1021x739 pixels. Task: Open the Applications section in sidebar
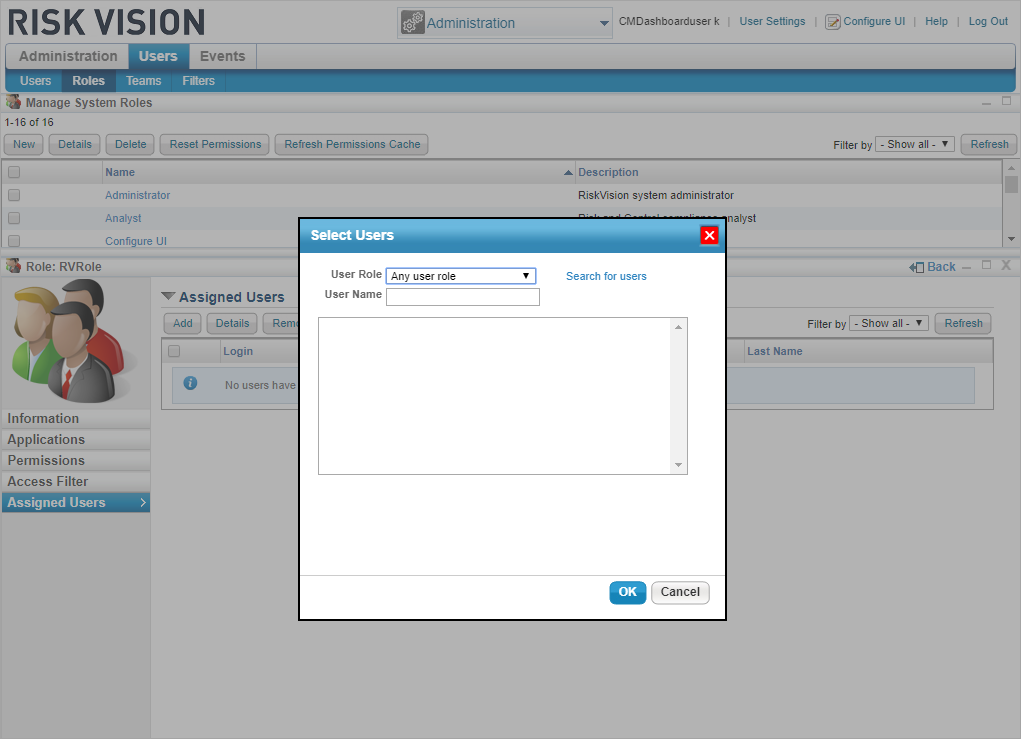pyautogui.click(x=76, y=439)
